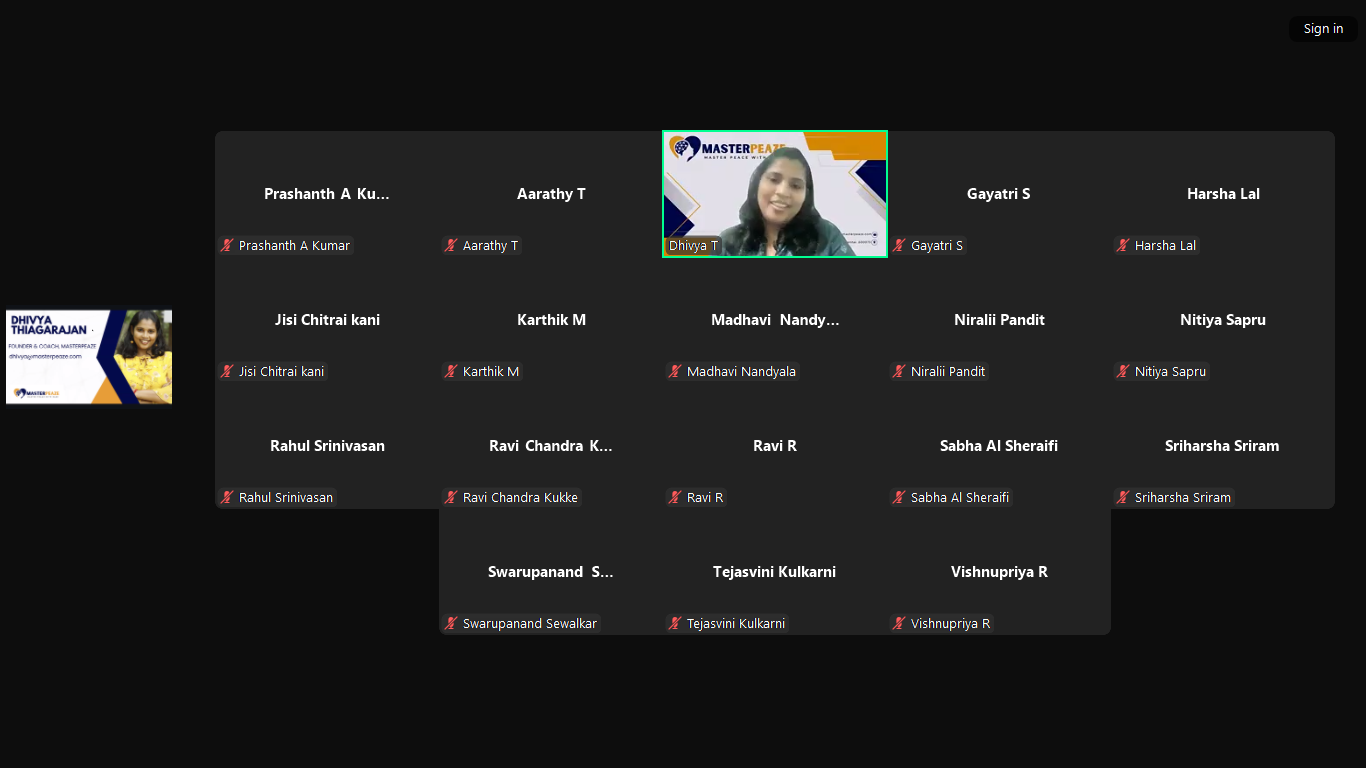
Task: Click the microphone icon beside Tejasvini Kulkarni
Action: (x=674, y=623)
